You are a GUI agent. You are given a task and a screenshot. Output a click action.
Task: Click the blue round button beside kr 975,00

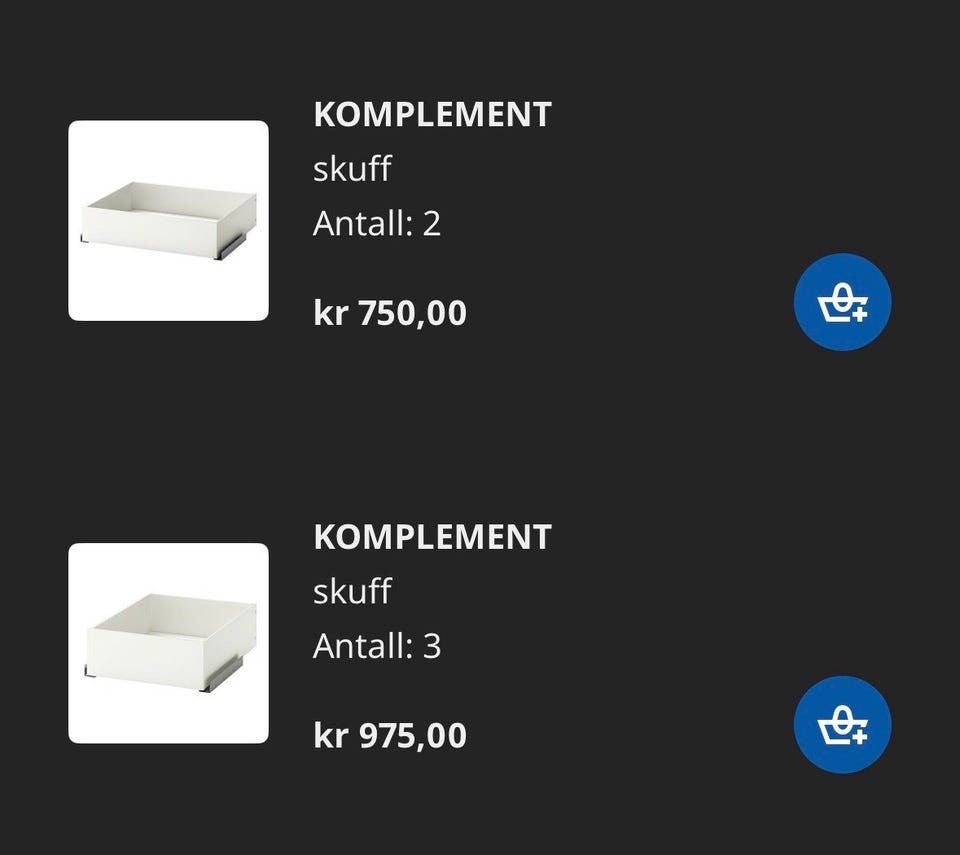pos(842,725)
